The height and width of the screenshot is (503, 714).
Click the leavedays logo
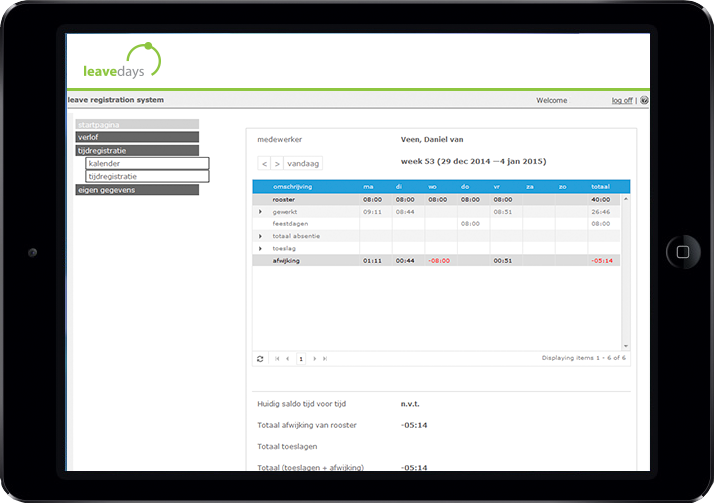(122, 61)
